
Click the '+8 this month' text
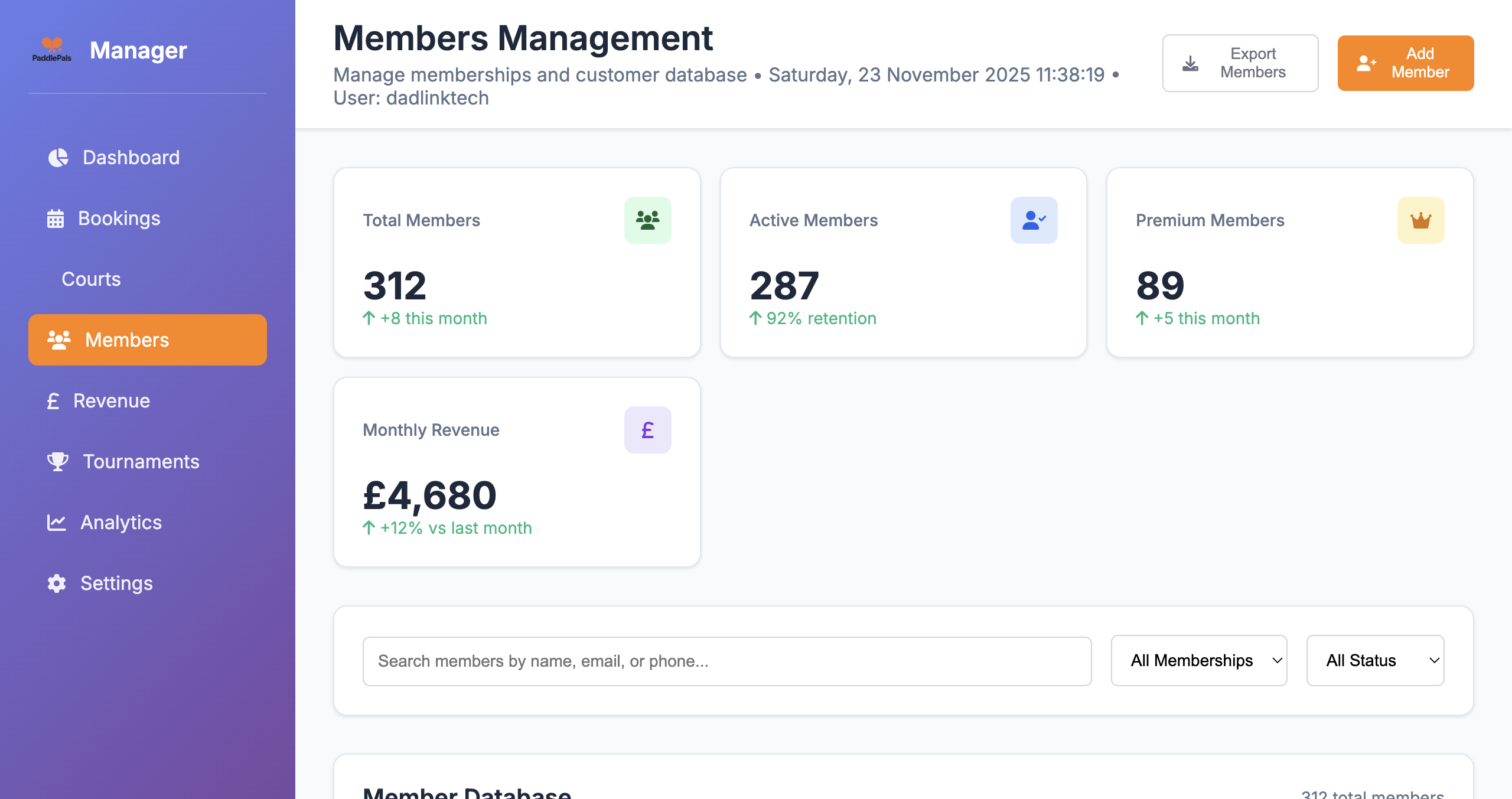tap(434, 318)
